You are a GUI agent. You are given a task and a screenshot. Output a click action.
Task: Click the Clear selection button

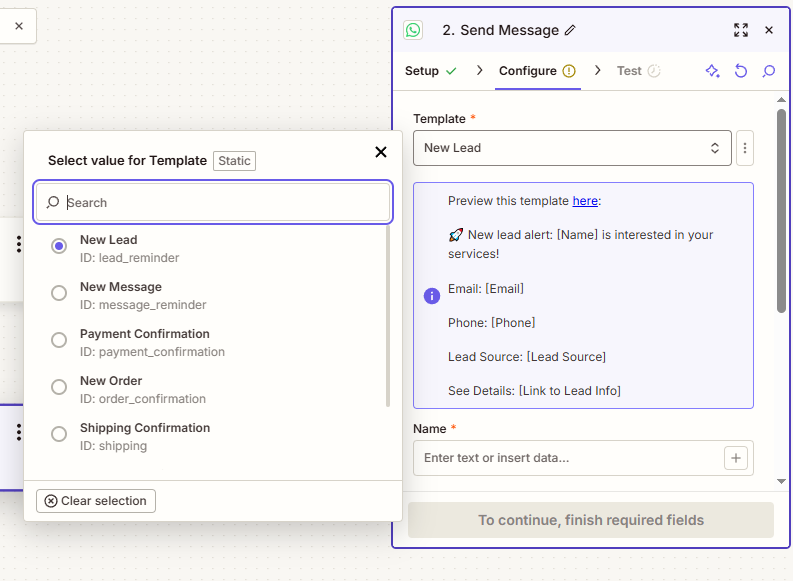tap(96, 501)
